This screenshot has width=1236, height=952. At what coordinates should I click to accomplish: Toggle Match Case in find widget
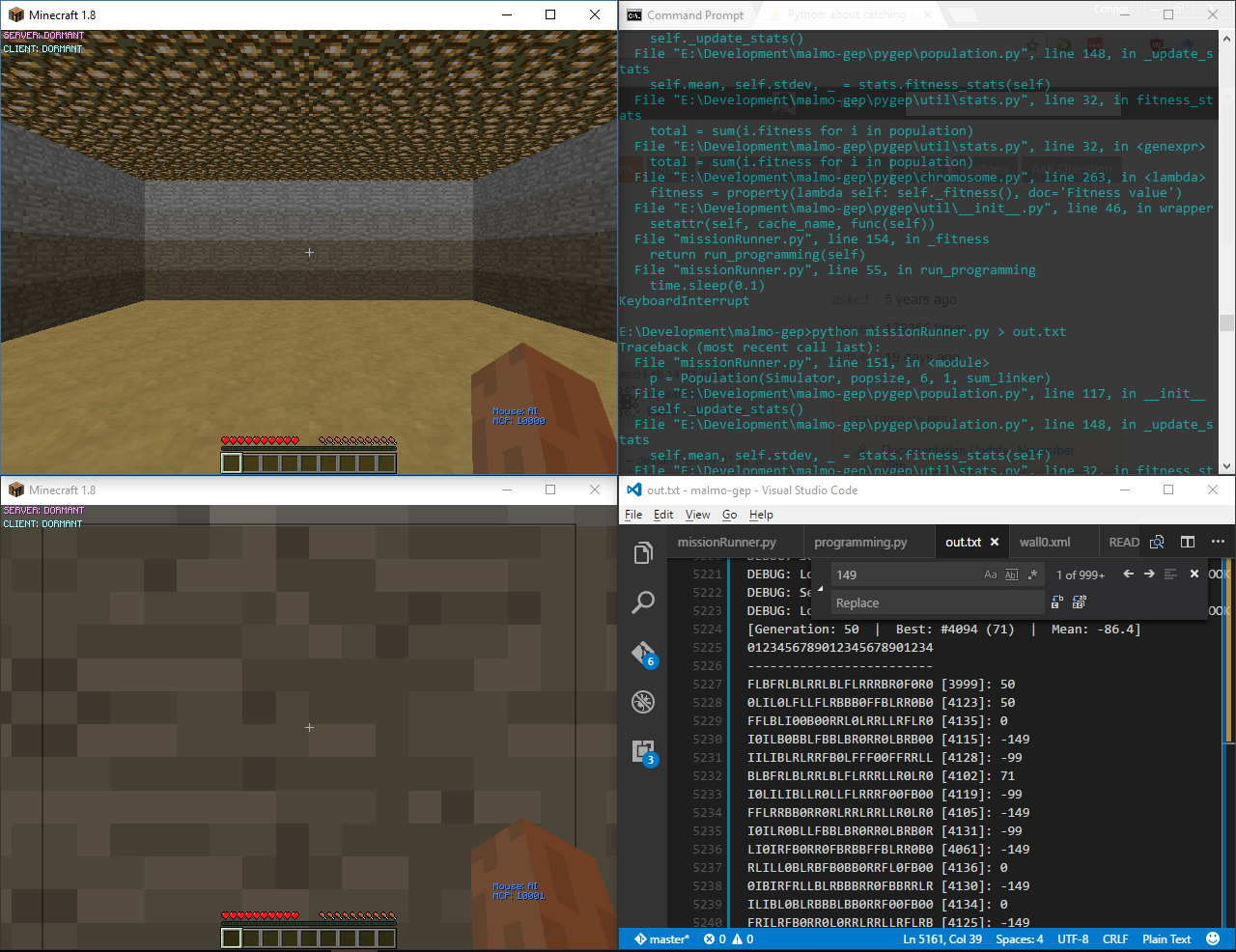click(991, 574)
